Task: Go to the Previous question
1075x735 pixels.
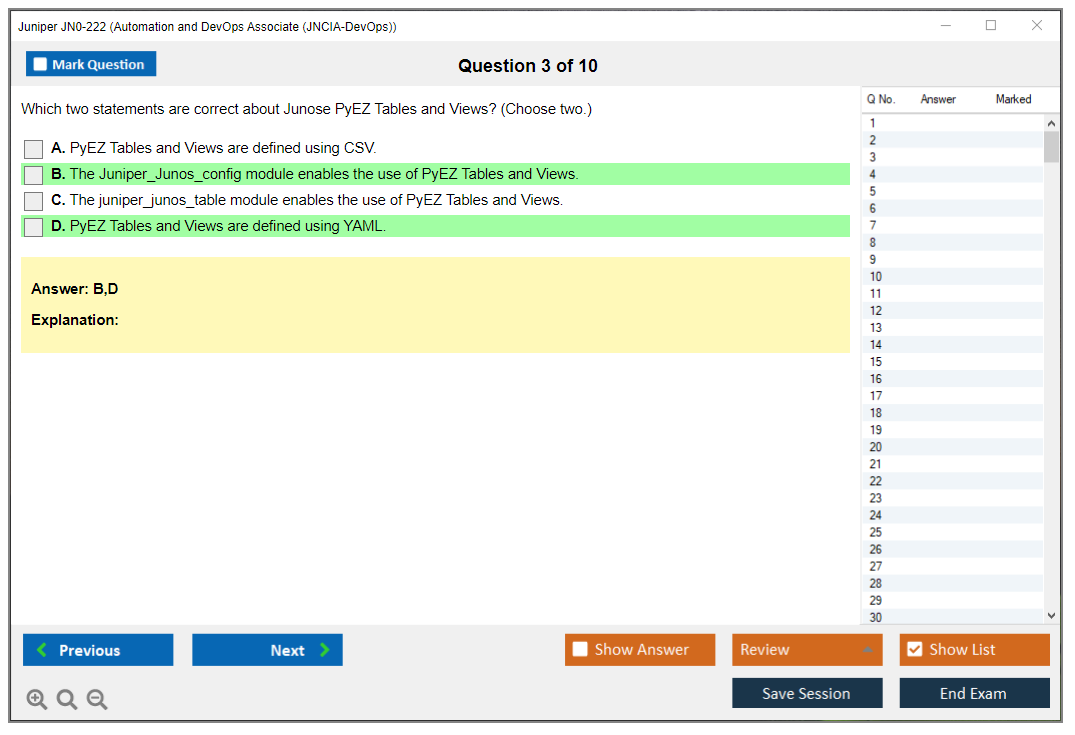Action: click(98, 650)
